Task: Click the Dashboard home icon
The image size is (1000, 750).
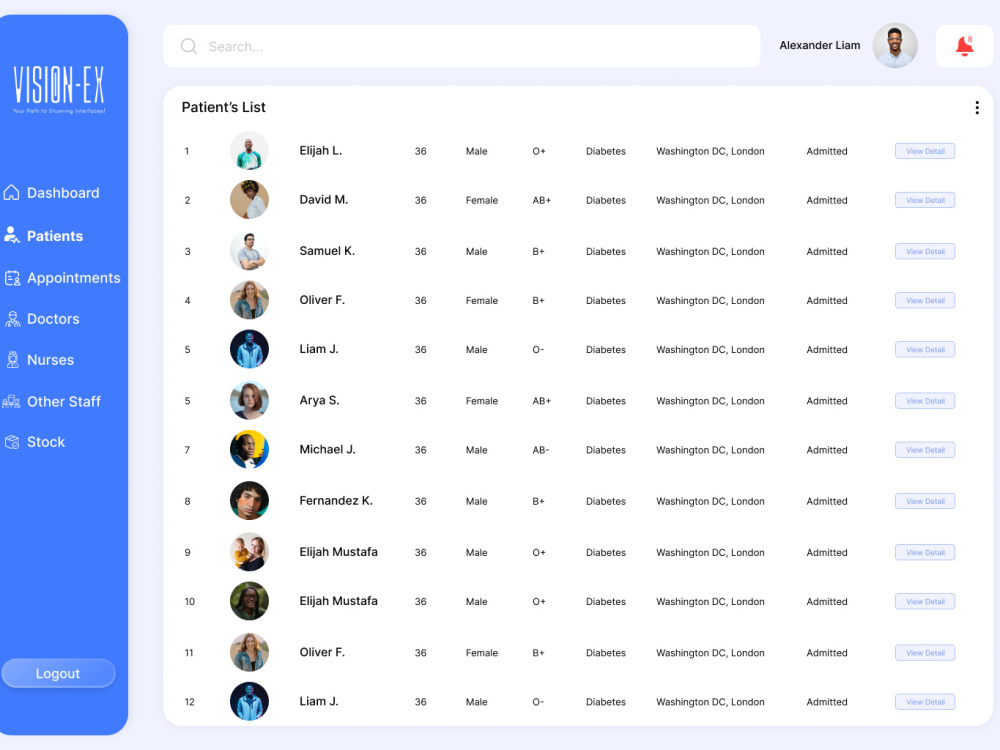Action: (11, 193)
